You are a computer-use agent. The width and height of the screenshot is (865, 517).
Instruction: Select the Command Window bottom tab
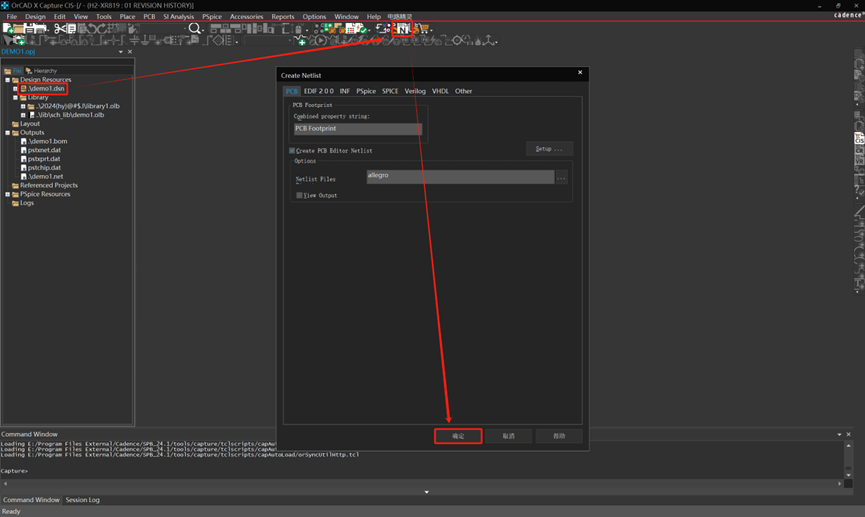pos(31,500)
